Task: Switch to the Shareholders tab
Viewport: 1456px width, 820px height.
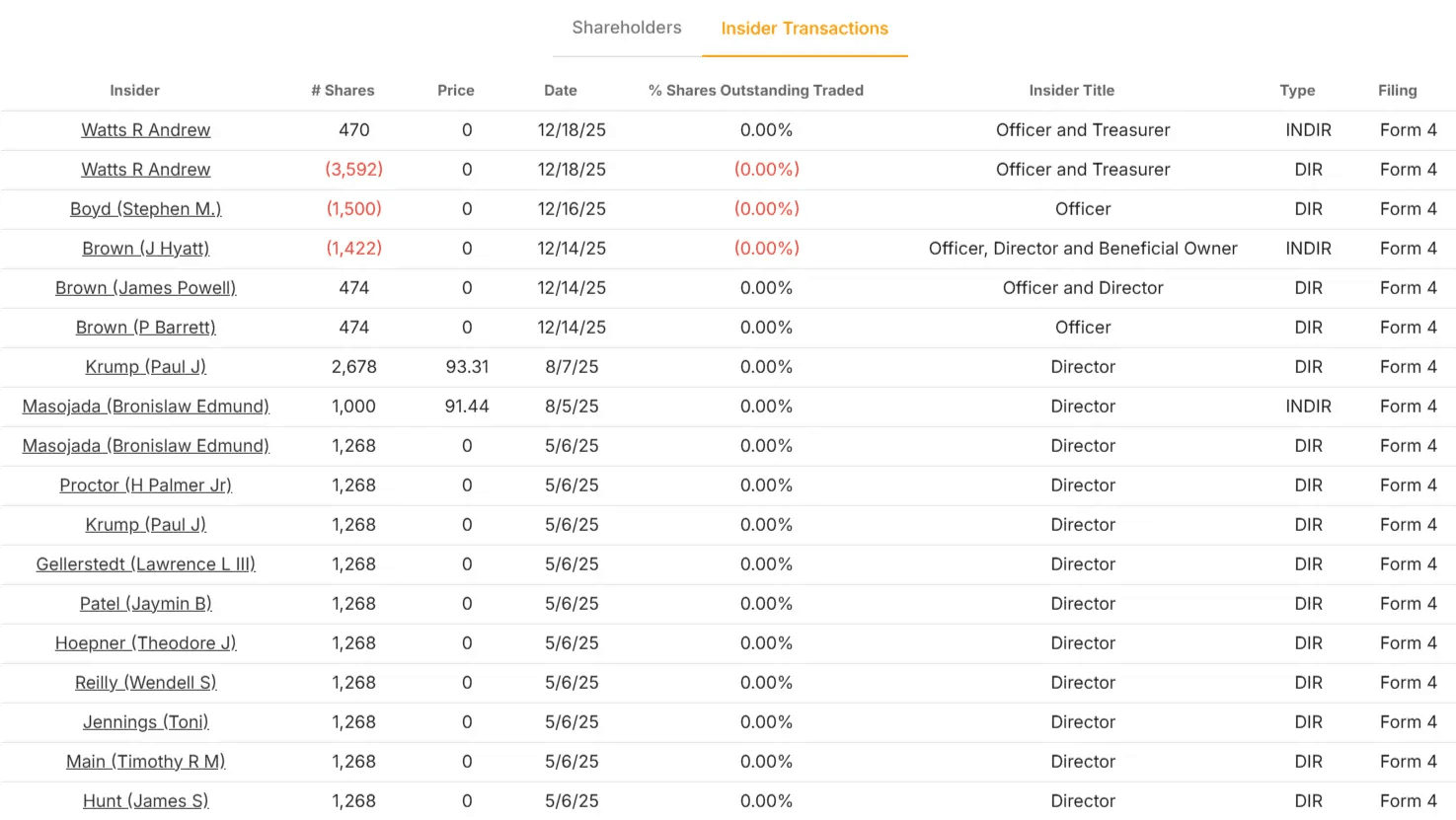Action: (x=627, y=28)
